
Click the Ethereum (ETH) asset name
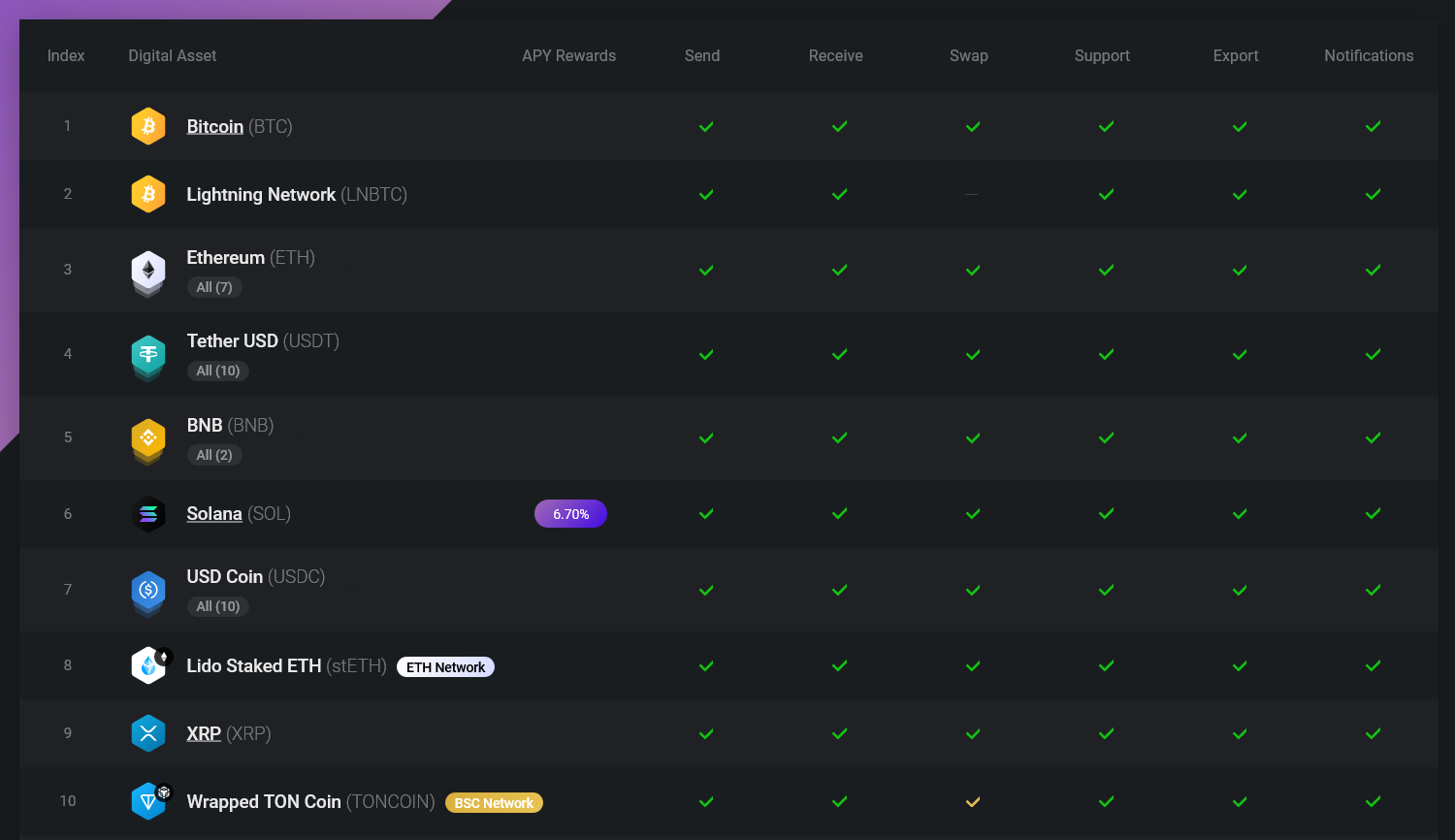pyautogui.click(x=251, y=257)
